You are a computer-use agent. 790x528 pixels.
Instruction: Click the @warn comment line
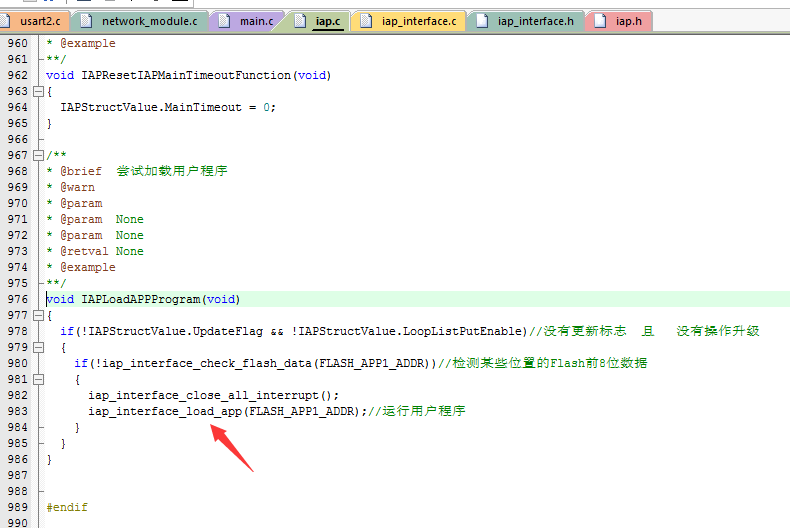71,187
